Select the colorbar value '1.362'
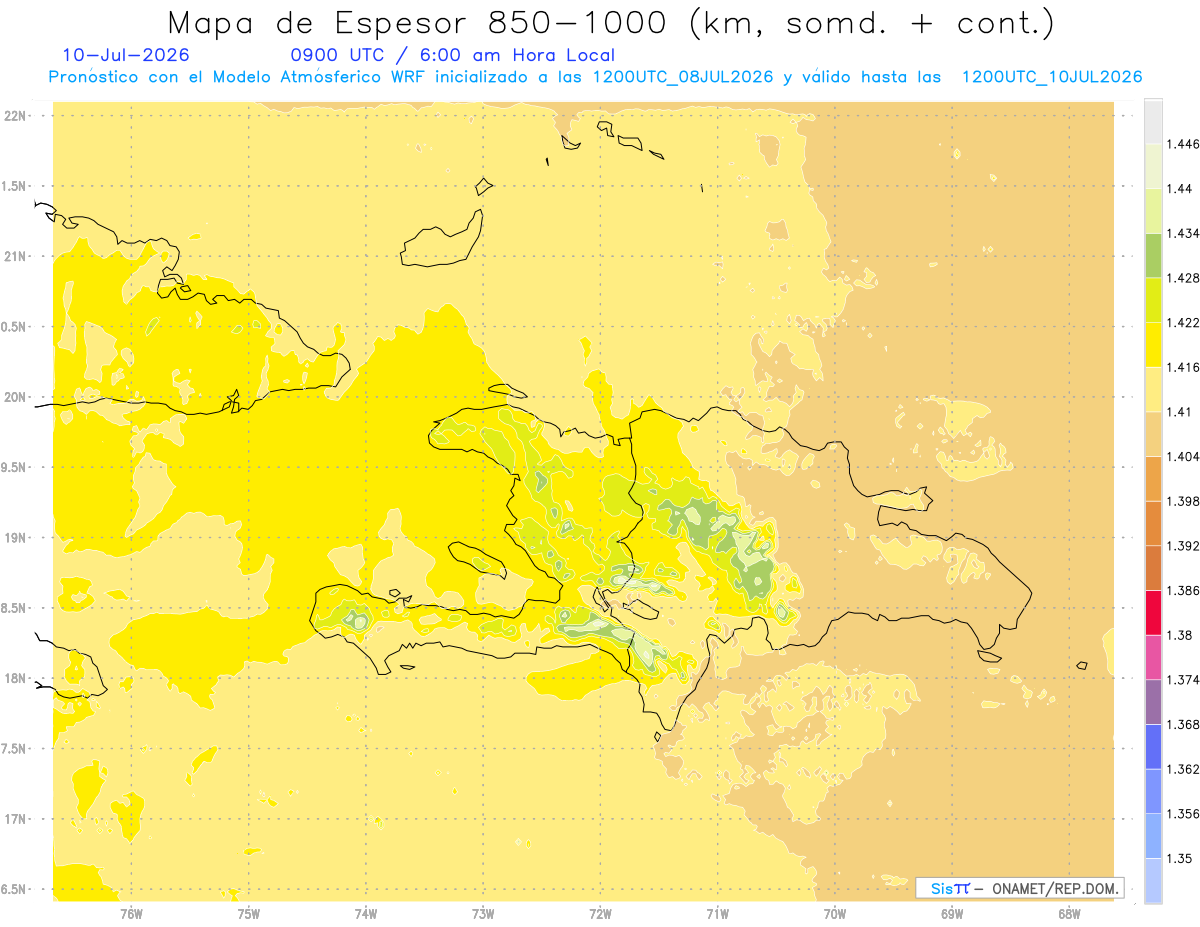Image resolution: width=1200 pixels, height=927 pixels. coord(1183,769)
